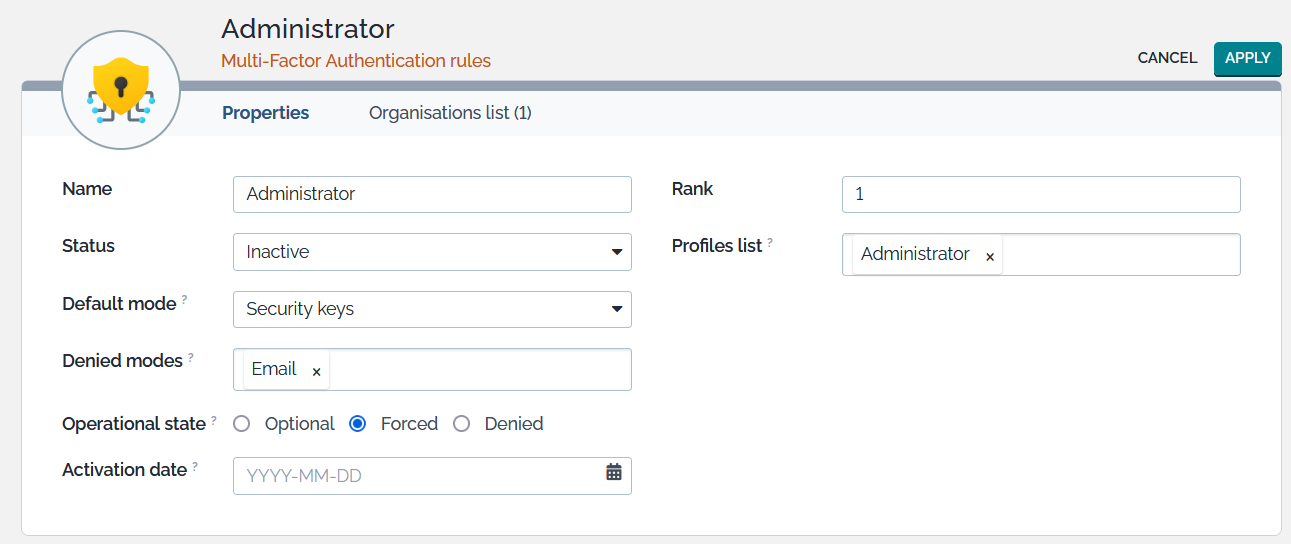Select the Optional operational state

click(x=241, y=424)
